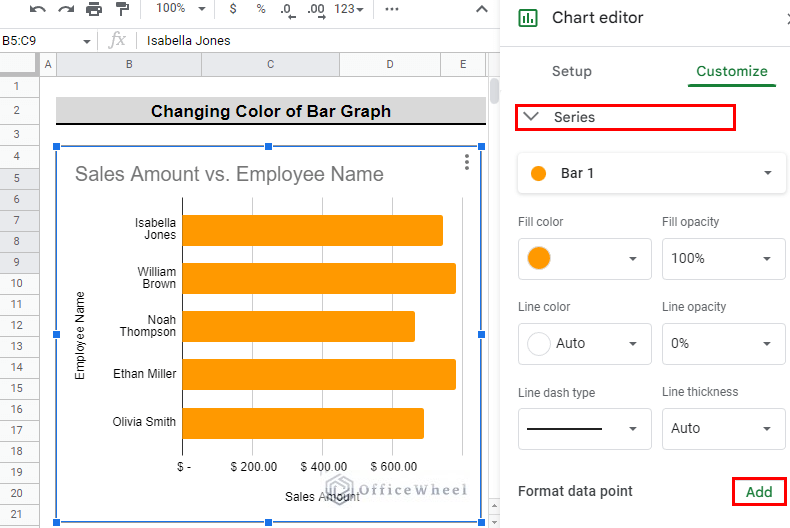The width and height of the screenshot is (790, 528).
Task: Click the $ 600.00 axis label
Action: point(393,467)
